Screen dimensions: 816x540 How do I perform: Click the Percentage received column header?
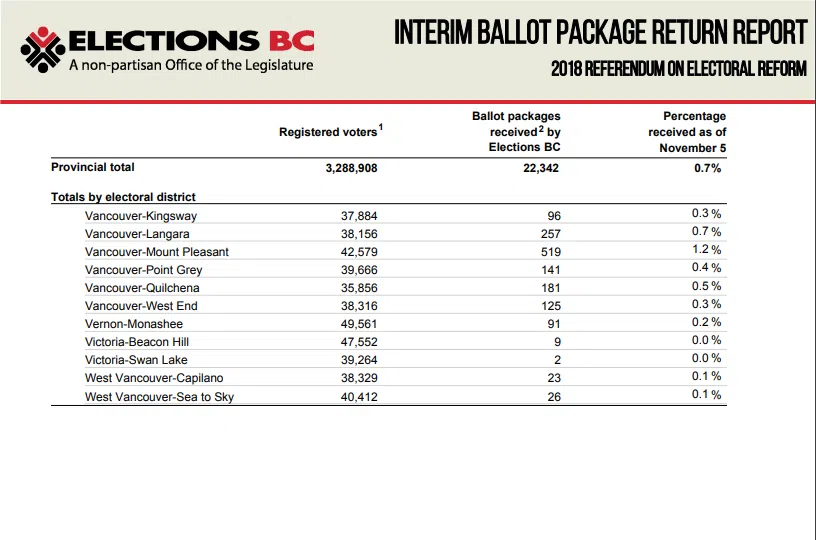[x=687, y=132]
